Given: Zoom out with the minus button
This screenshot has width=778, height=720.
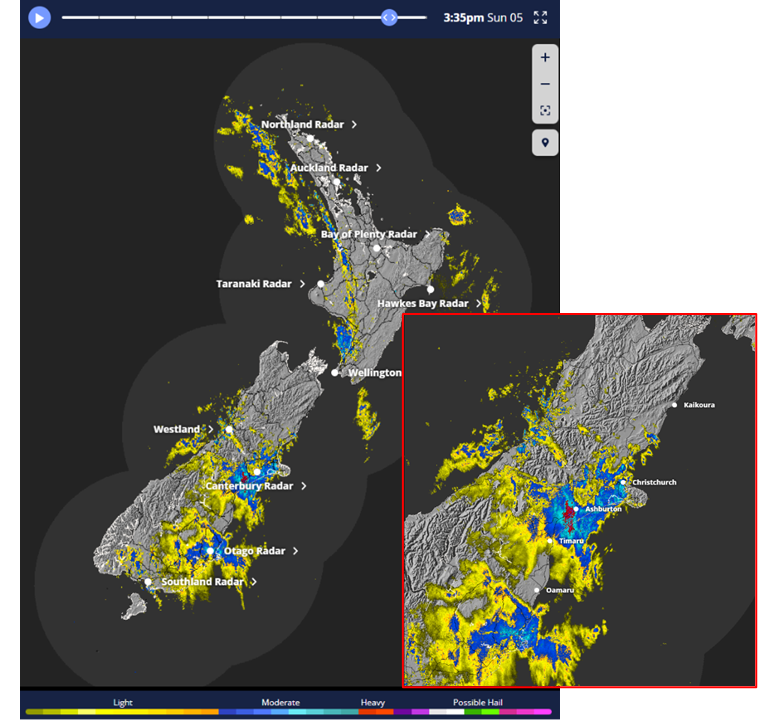Looking at the screenshot, I should (x=545, y=84).
